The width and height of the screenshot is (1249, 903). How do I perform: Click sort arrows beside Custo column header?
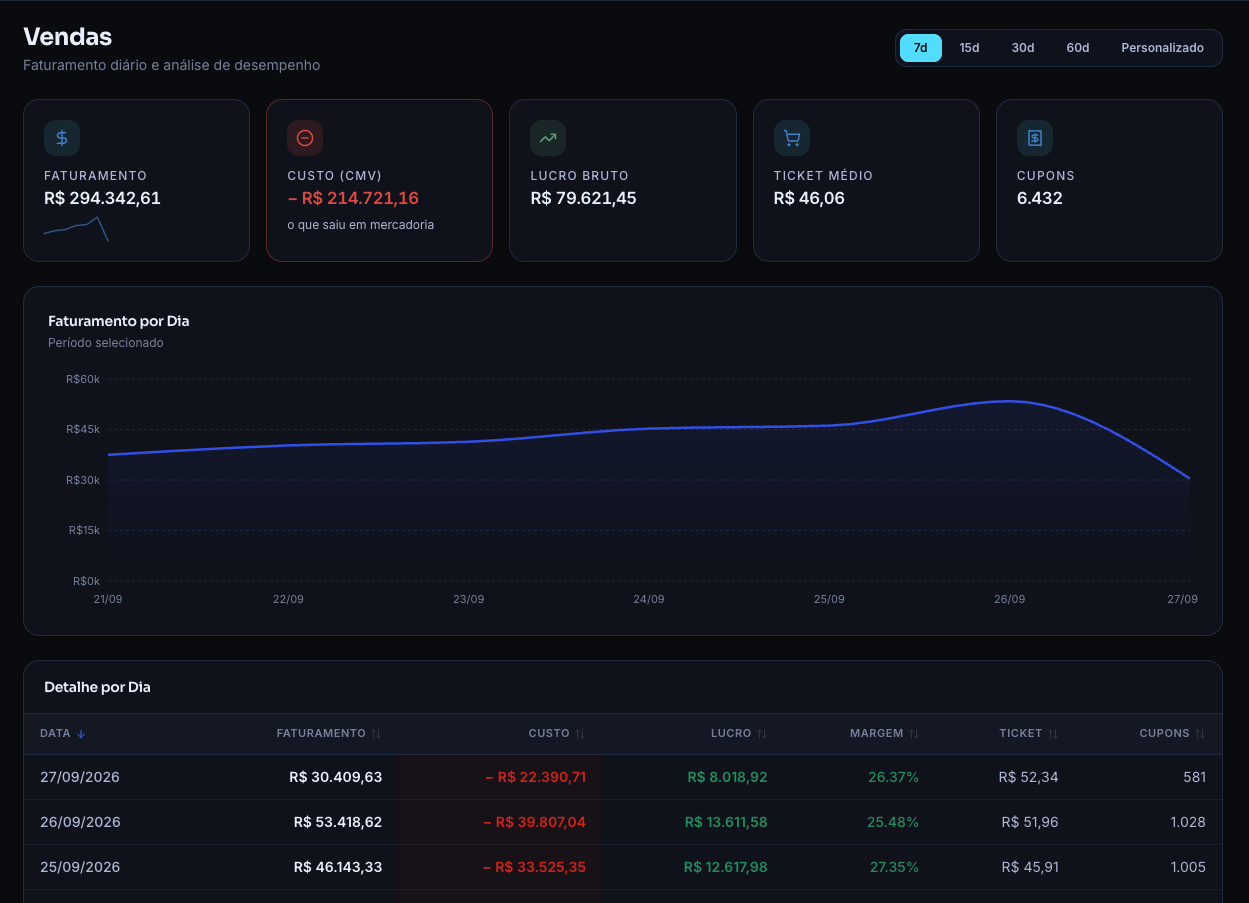tap(580, 734)
